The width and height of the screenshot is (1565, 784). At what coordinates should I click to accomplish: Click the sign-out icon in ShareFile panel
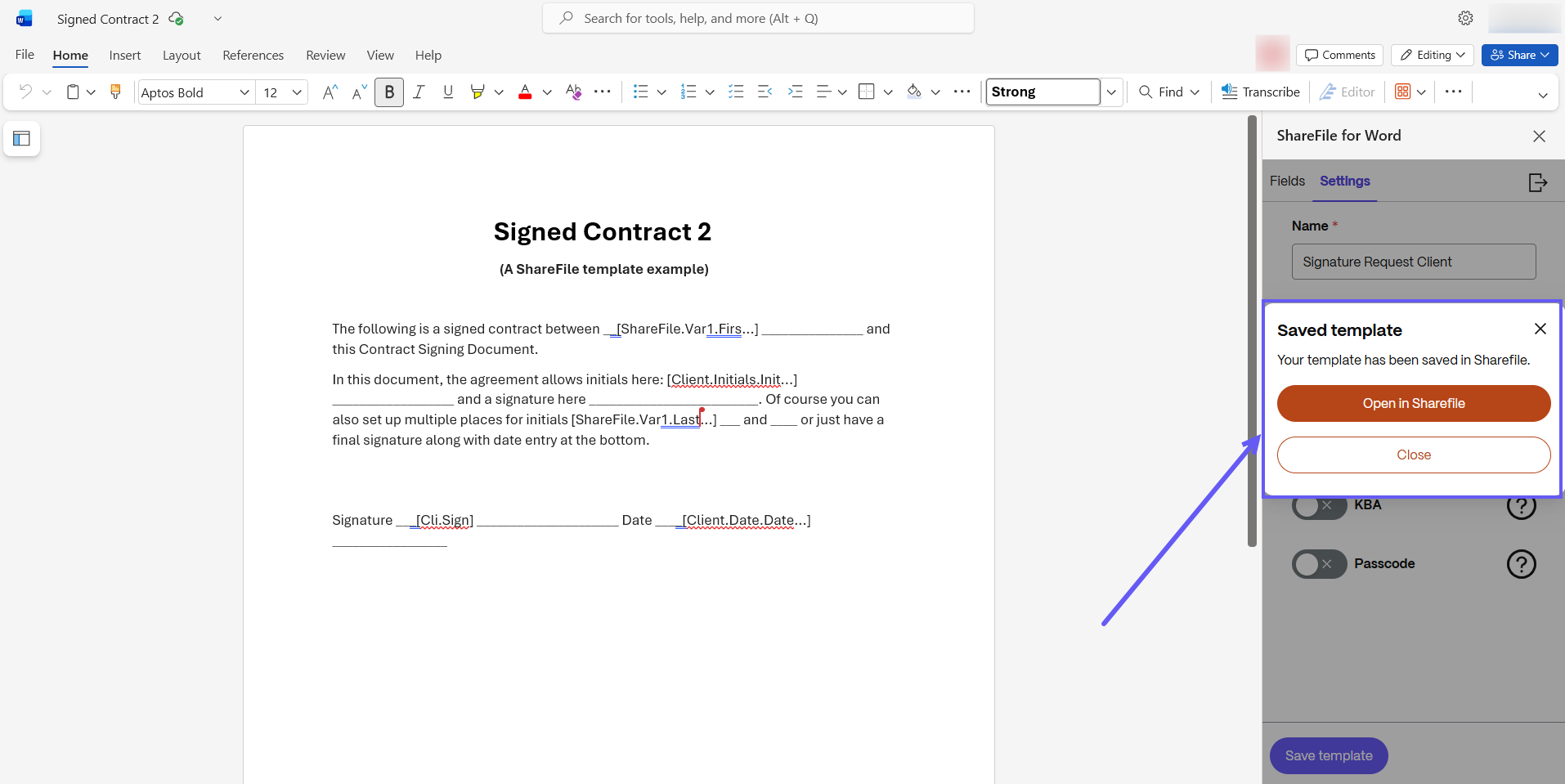click(x=1538, y=182)
